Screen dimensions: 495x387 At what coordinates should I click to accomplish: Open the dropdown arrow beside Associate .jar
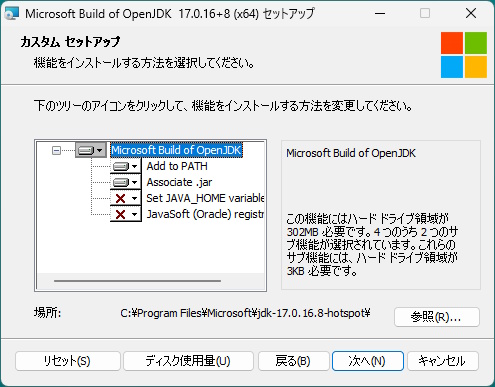[134, 182]
